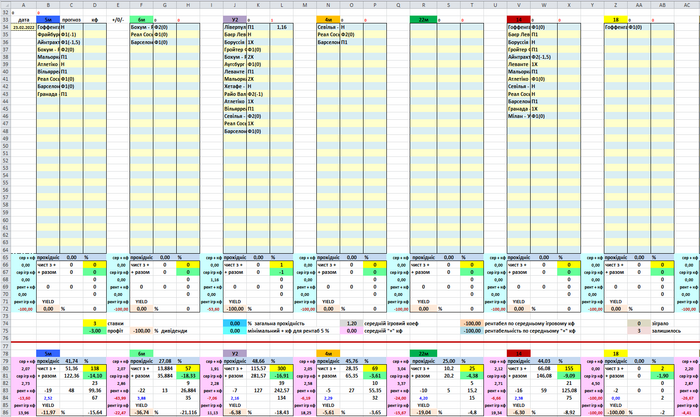The image size is (700, 417).
Task: Click the 122,36 value
Action: pos(71,376)
